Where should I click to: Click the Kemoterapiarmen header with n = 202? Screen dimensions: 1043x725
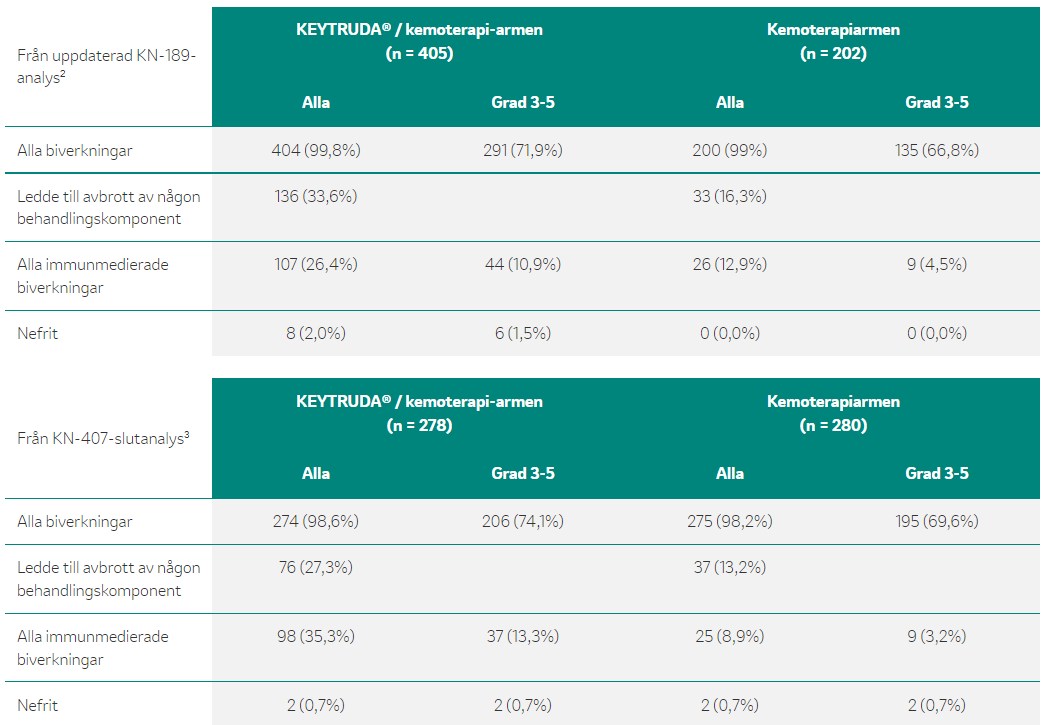(x=833, y=41)
